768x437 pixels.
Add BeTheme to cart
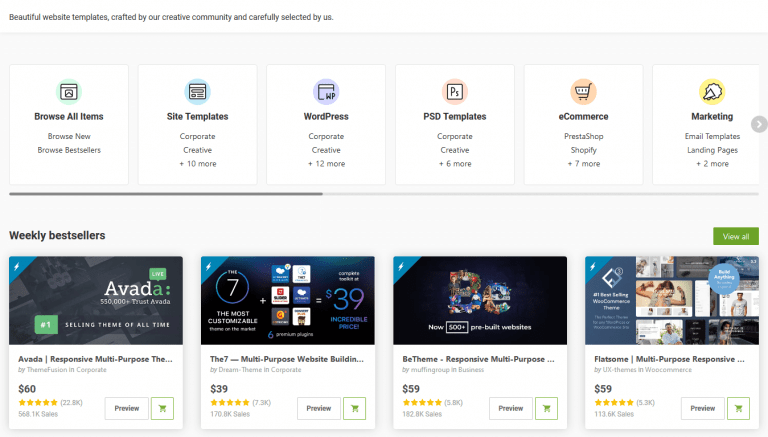547,408
